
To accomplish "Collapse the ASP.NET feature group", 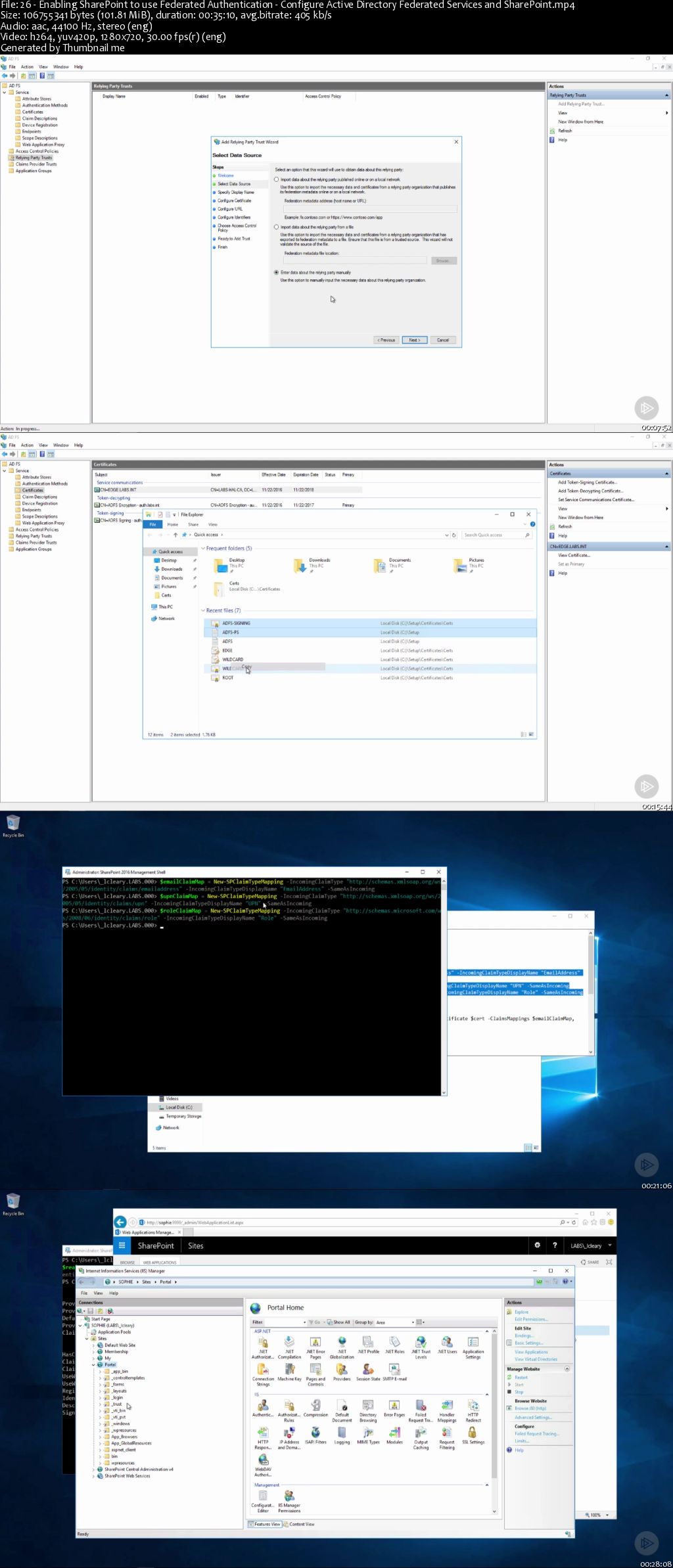I will pos(487,1332).
